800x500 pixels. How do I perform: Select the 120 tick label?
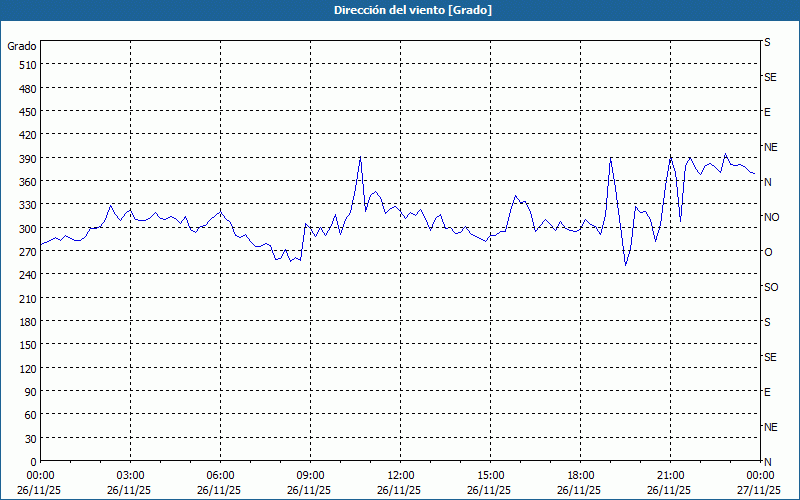(28, 369)
